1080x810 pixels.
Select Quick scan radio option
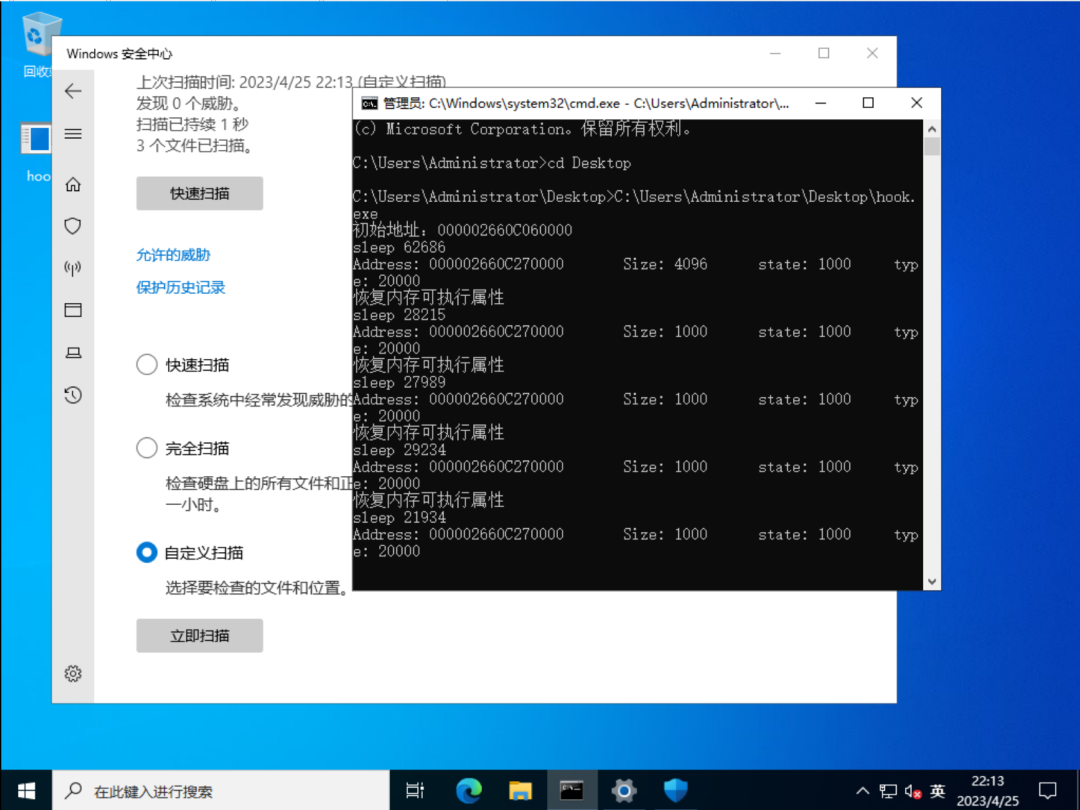(x=147, y=364)
